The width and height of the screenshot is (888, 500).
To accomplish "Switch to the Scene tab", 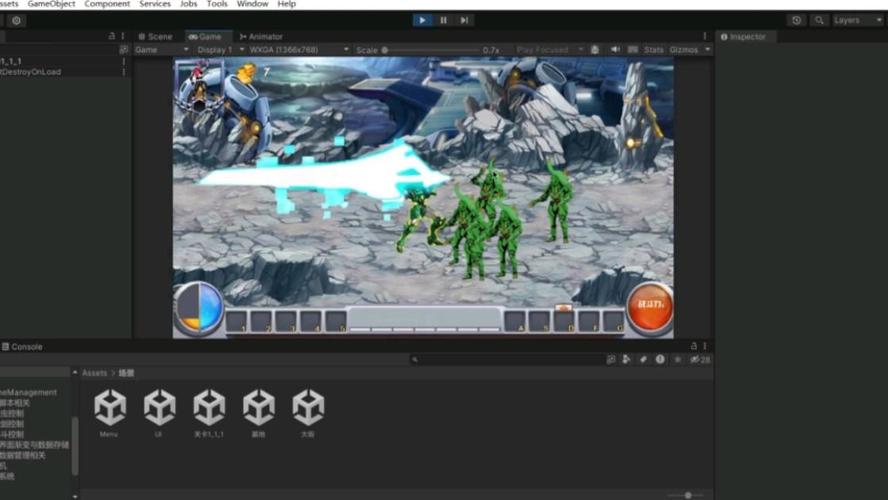I will [x=155, y=37].
